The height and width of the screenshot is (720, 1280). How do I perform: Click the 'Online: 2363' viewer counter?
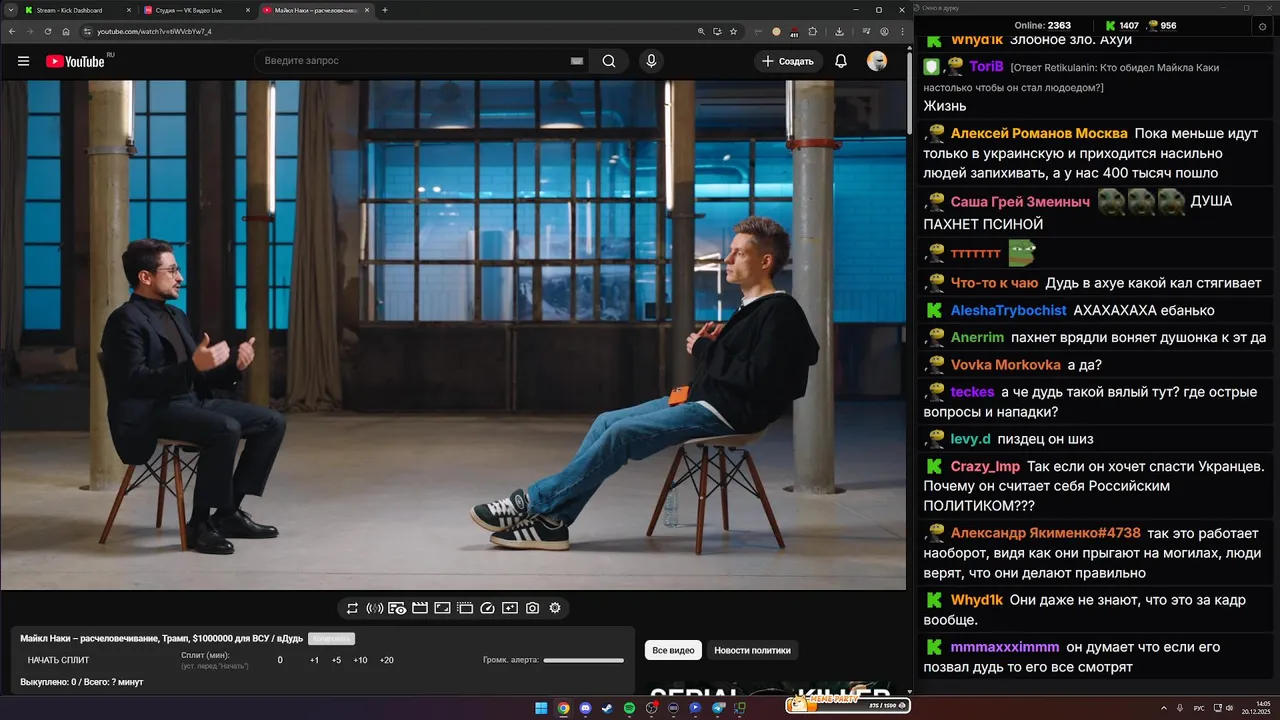point(1042,26)
